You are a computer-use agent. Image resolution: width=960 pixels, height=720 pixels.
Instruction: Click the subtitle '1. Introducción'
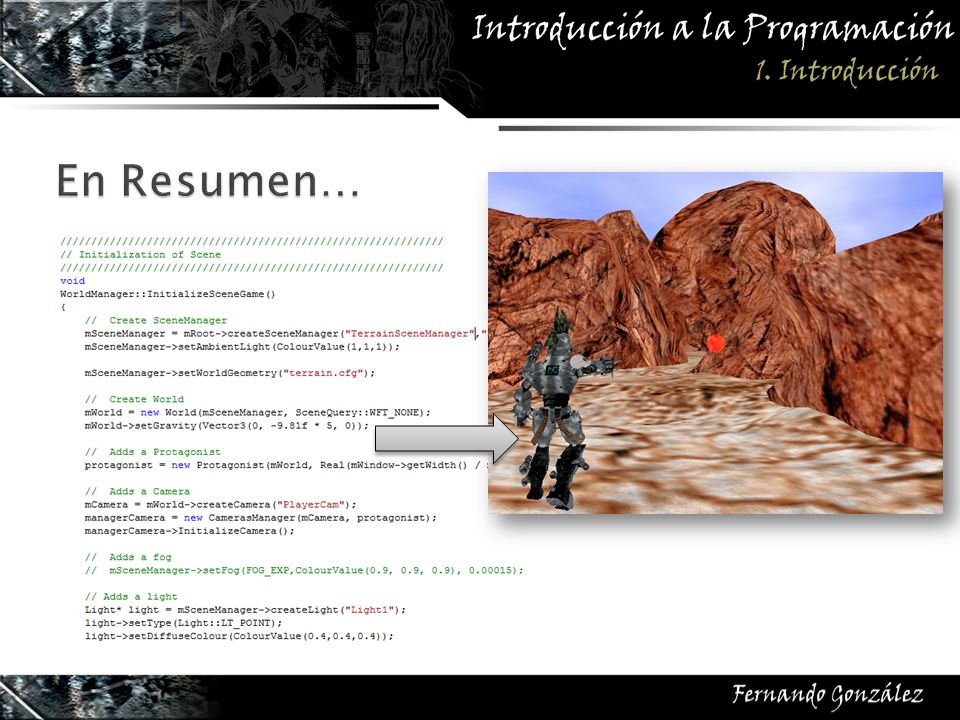pyautogui.click(x=847, y=70)
